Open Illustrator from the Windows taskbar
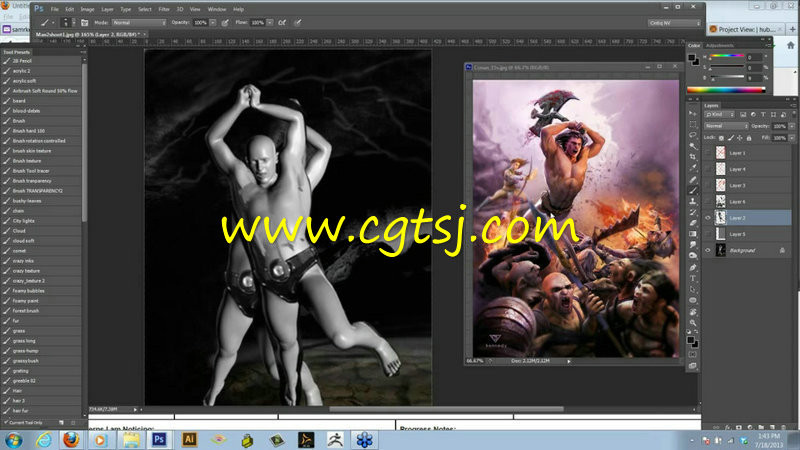 (189, 439)
